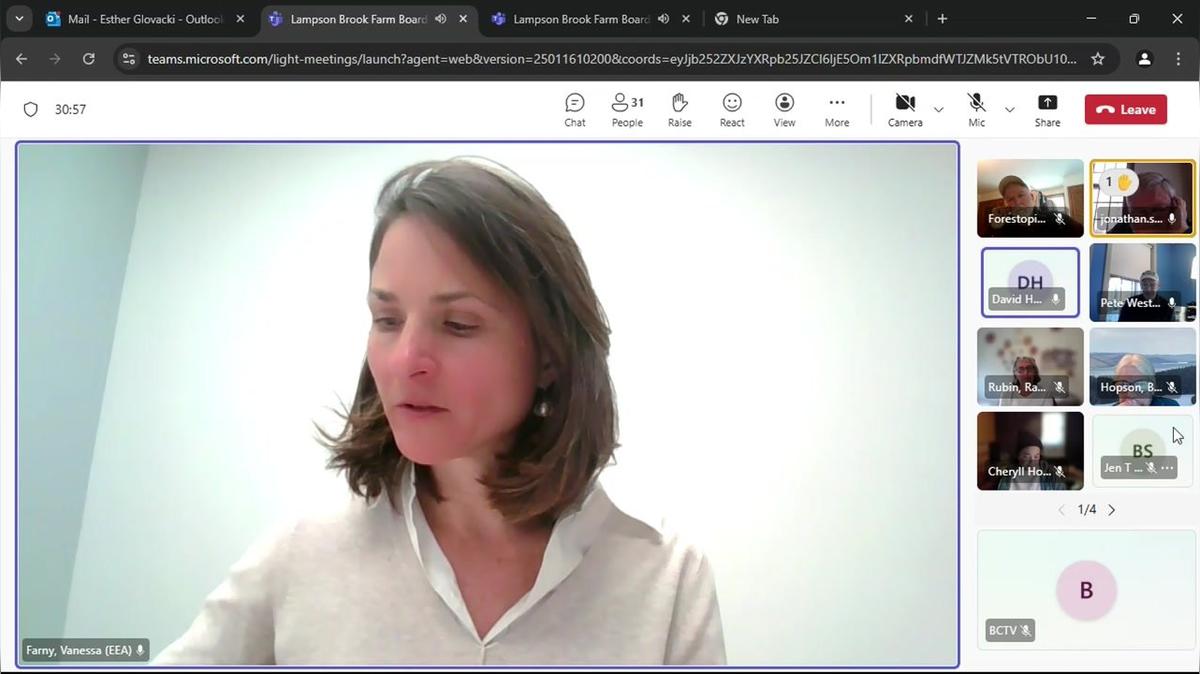
Task: Leave the meeting
Action: tap(1126, 110)
